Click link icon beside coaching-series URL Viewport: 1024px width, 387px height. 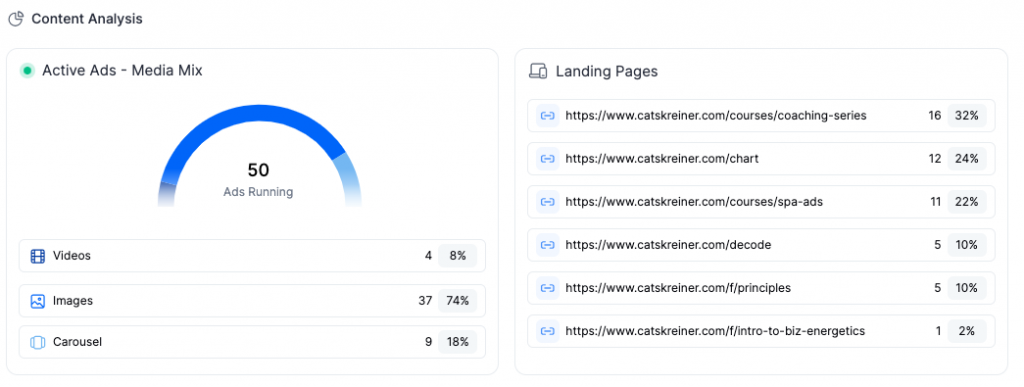point(547,116)
